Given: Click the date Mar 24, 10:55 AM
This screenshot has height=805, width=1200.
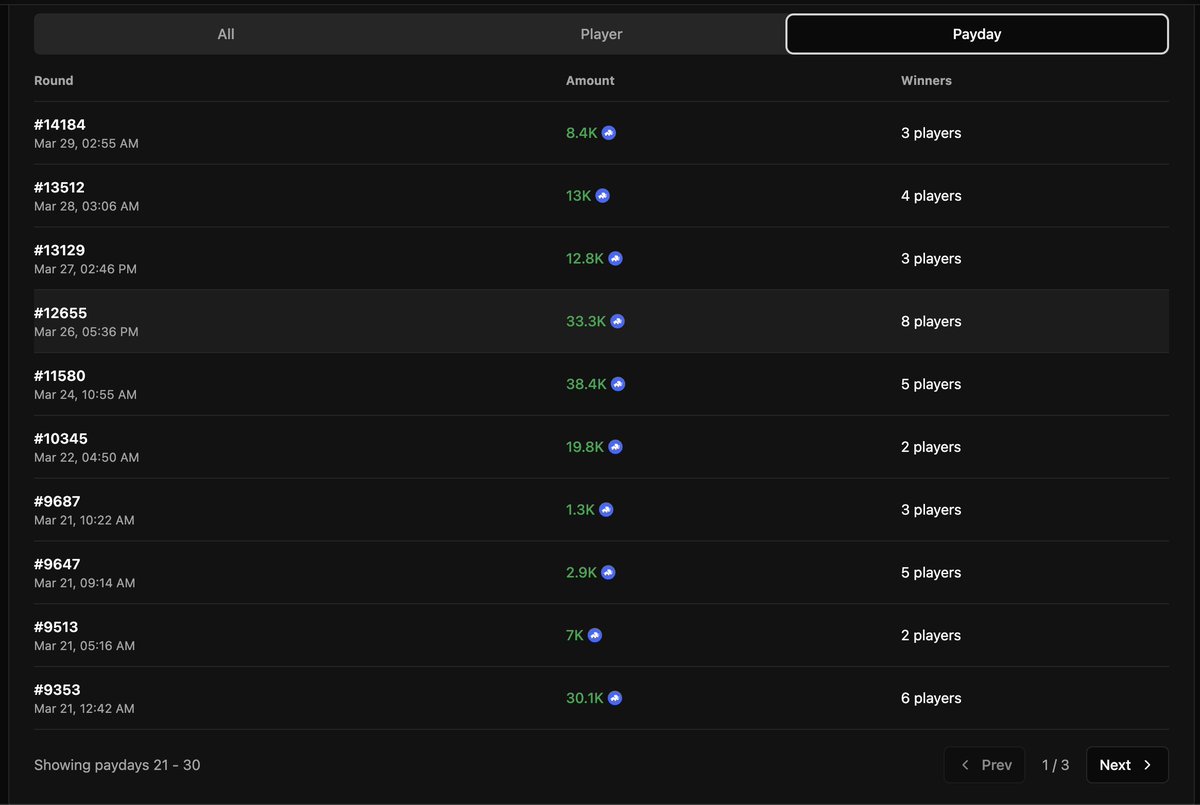Looking at the screenshot, I should pyautogui.click(x=85, y=395).
